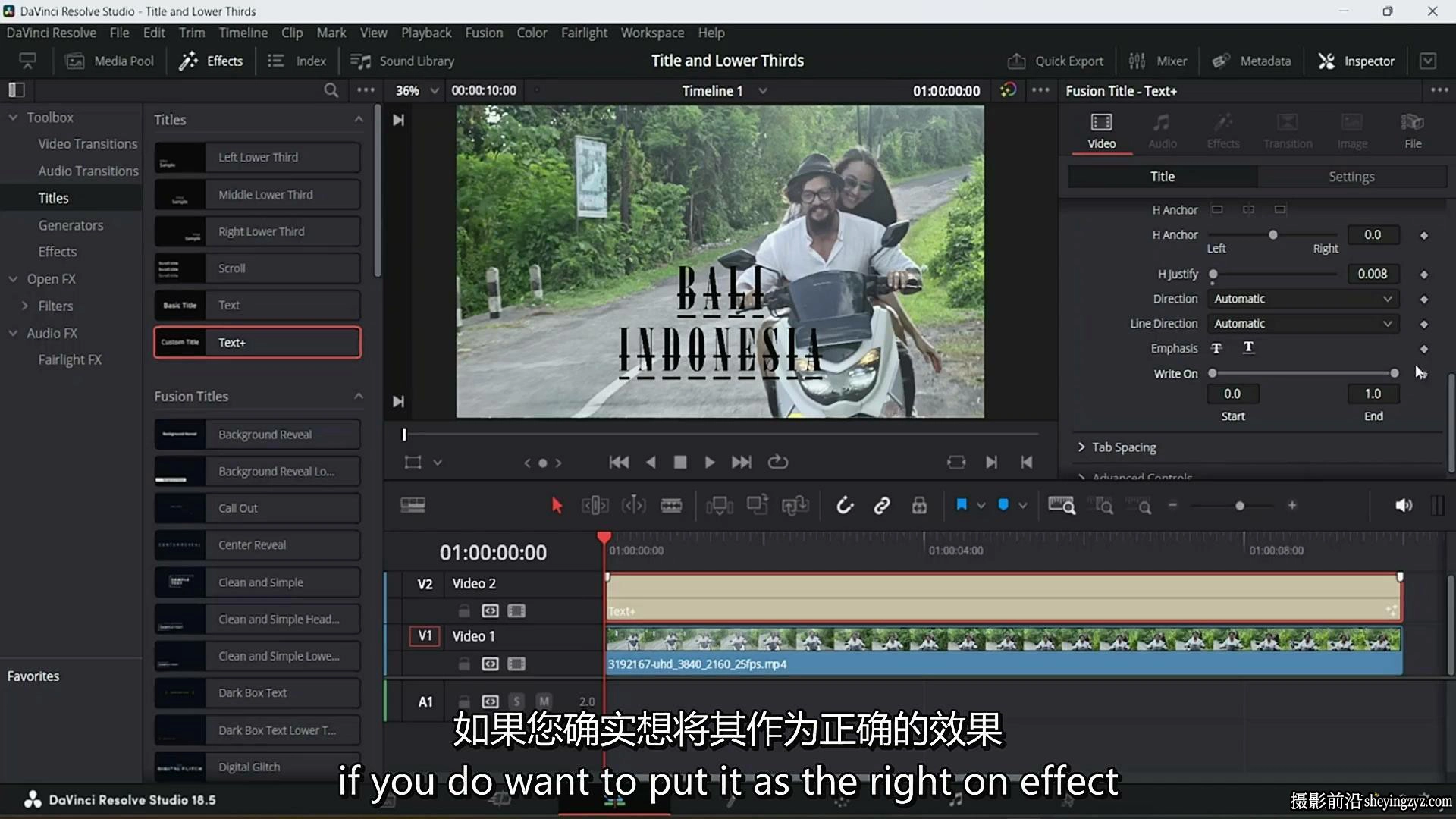Open Sound Library panel

pos(403,61)
